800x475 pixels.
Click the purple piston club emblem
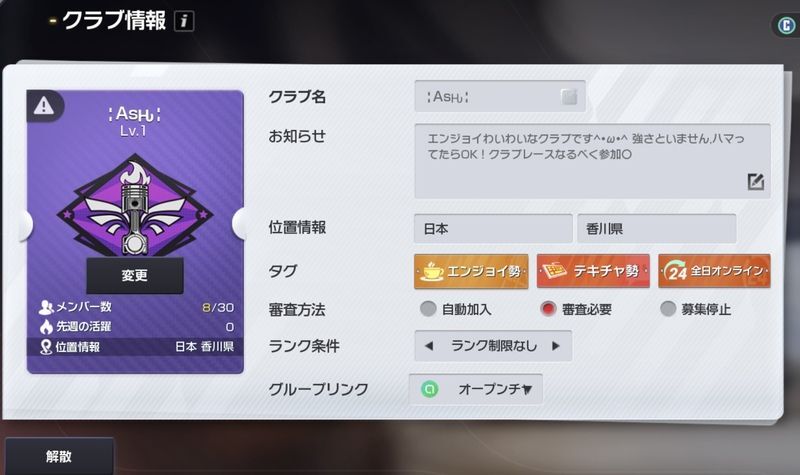135,207
